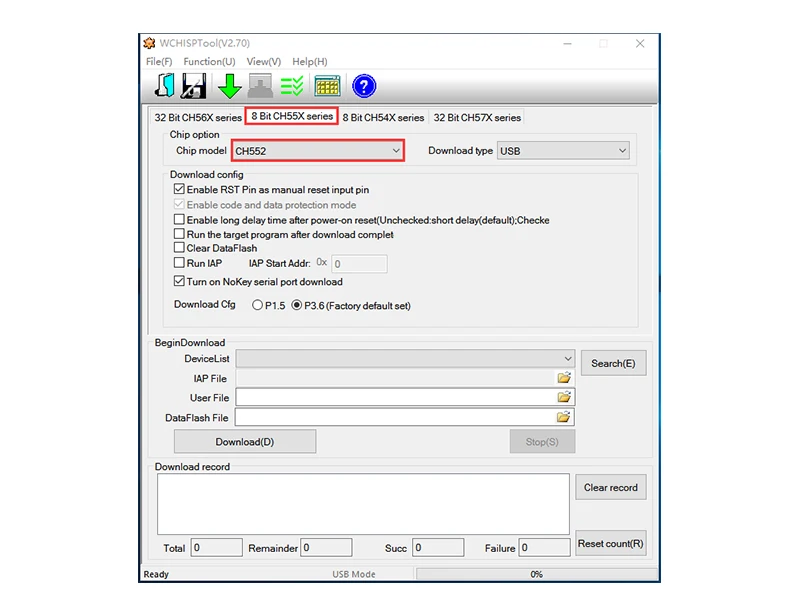
Task: Click the Remainder count field
Action: [327, 547]
